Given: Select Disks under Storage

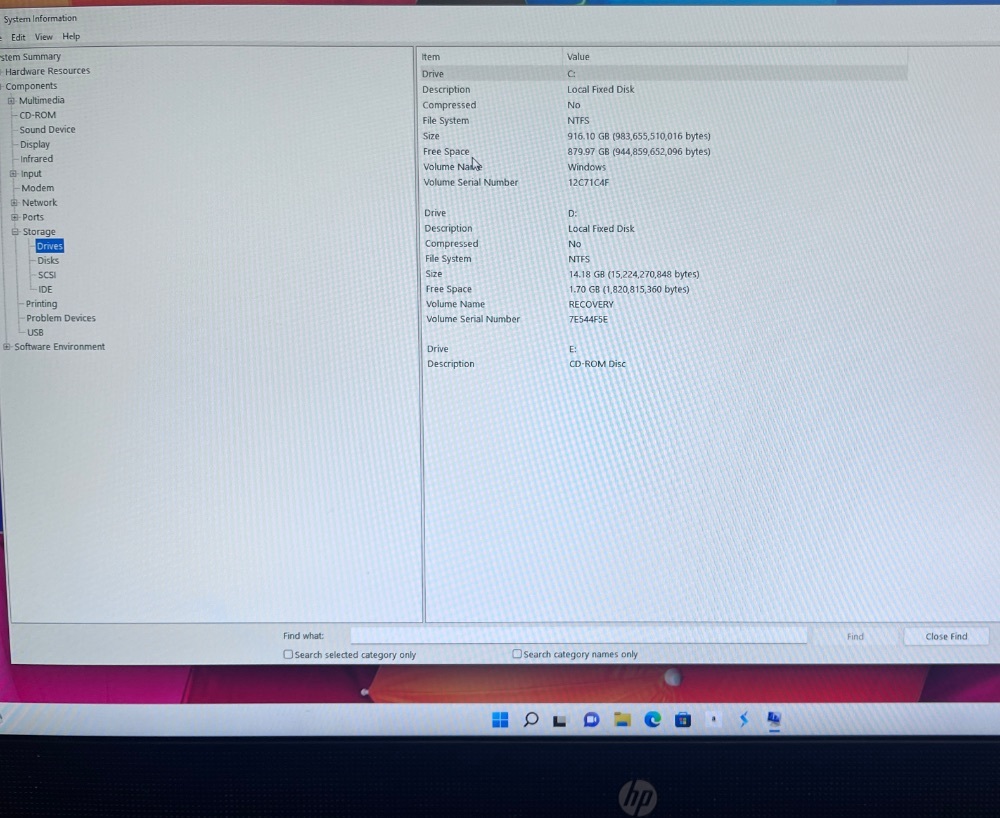Looking at the screenshot, I should click(x=48, y=261).
